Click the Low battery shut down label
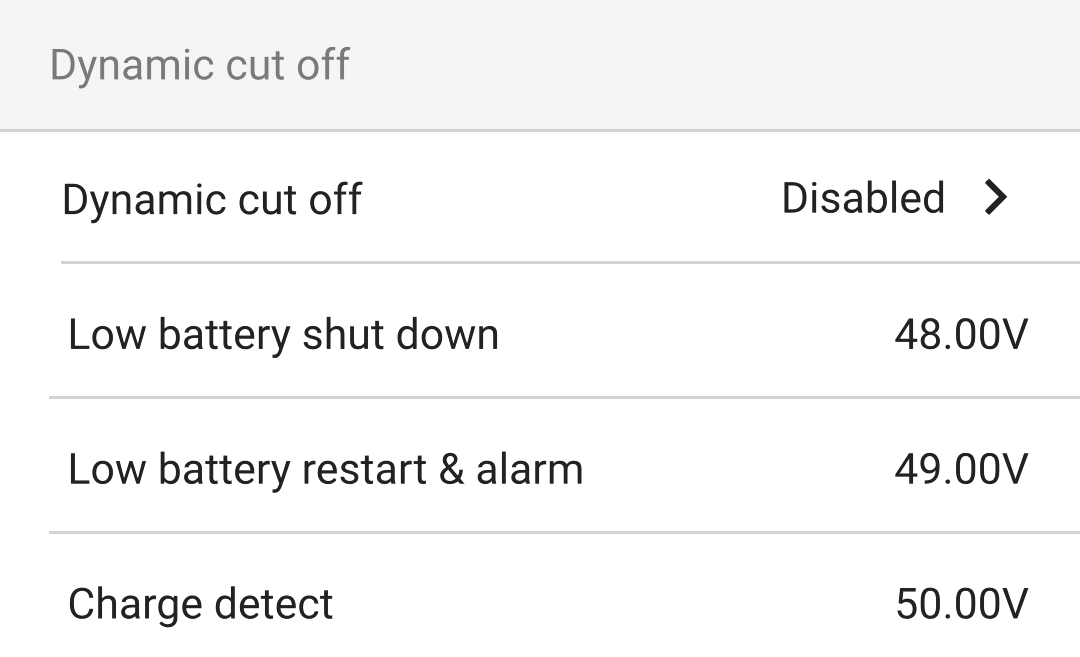 [283, 334]
